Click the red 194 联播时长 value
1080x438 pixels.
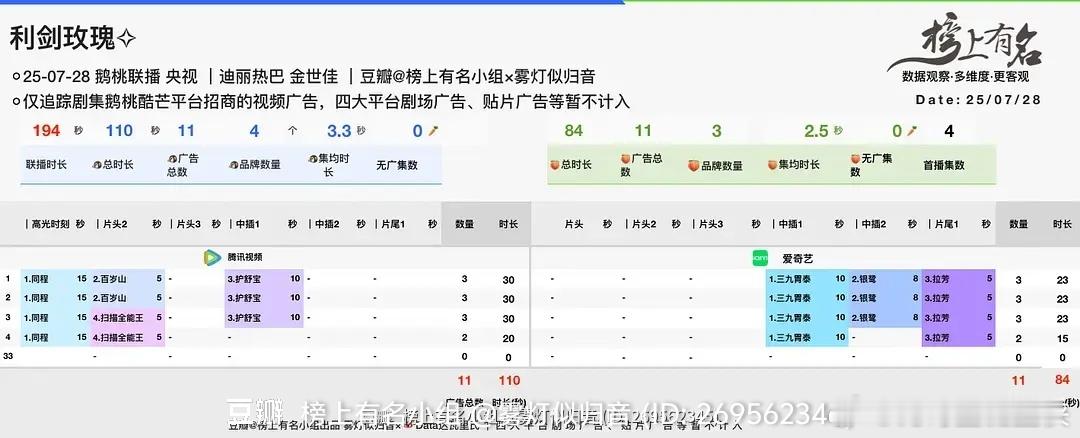coord(46,131)
